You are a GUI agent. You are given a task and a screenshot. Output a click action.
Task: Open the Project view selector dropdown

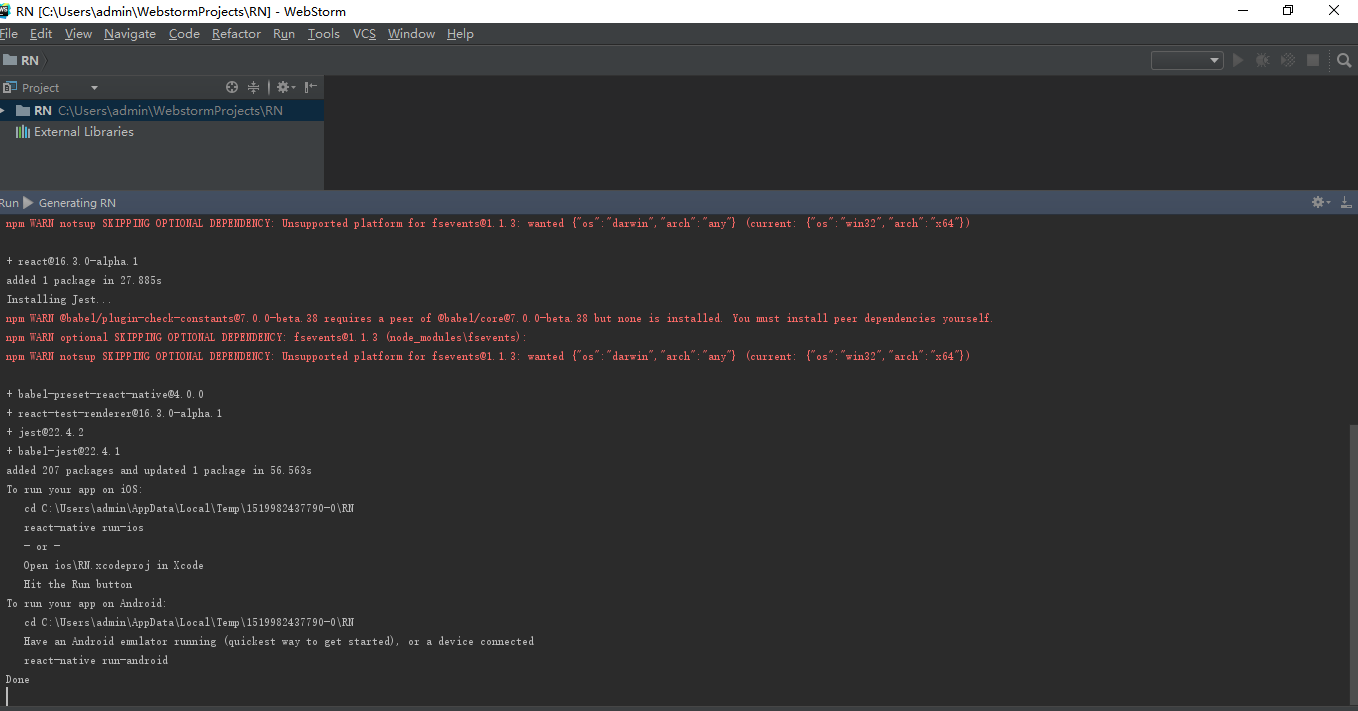(x=94, y=88)
